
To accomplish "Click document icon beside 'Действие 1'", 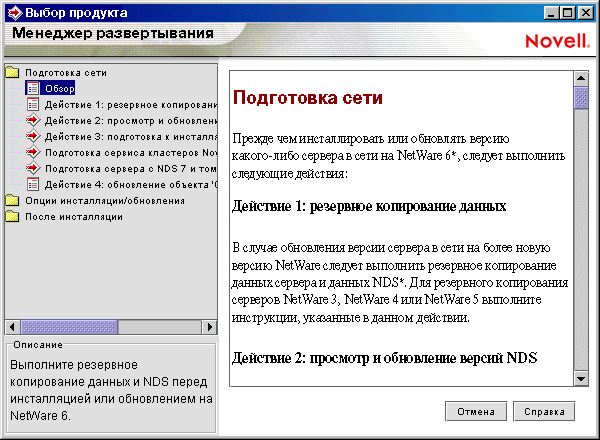I will tap(33, 104).
